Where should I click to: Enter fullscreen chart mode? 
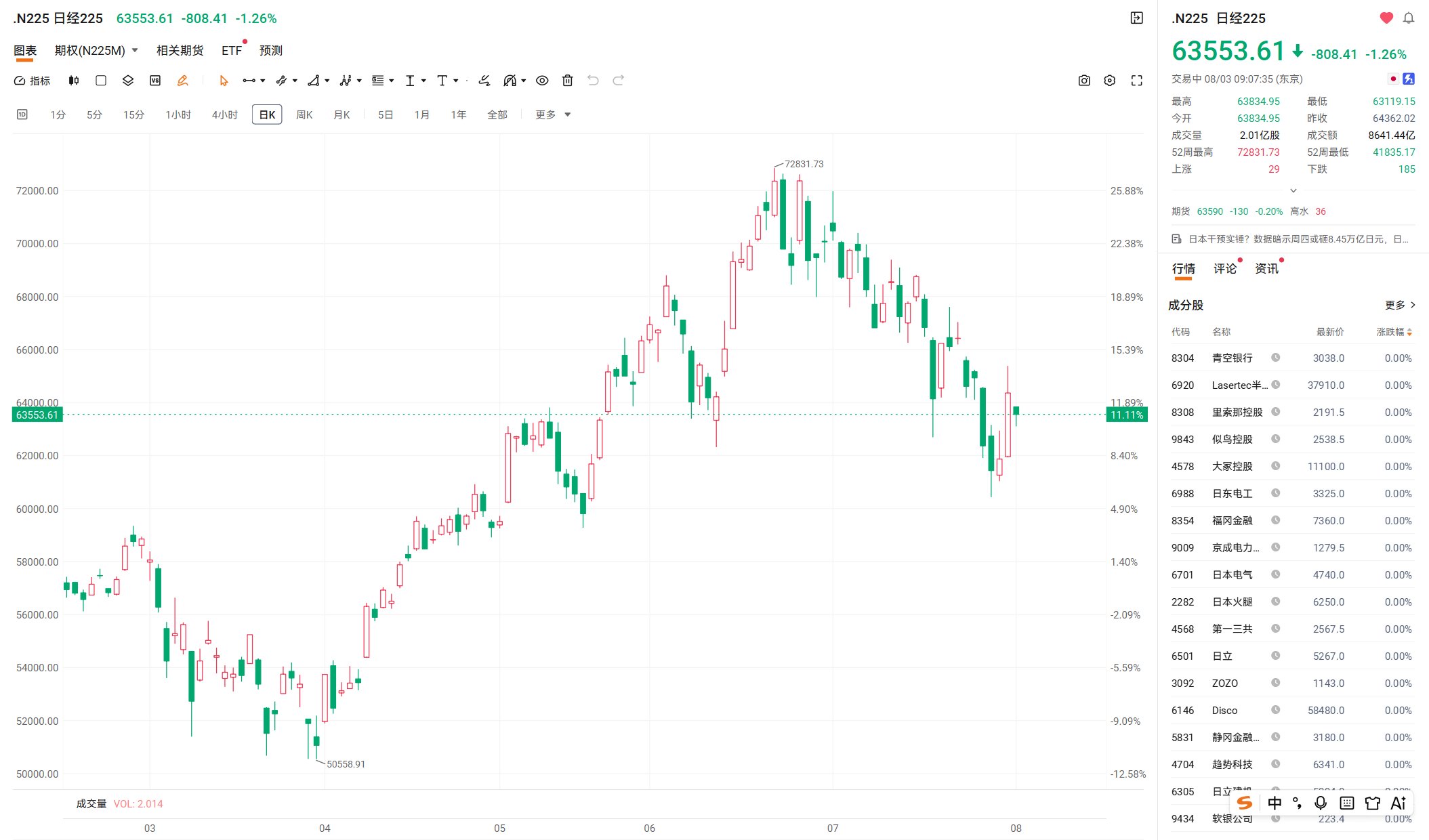[1137, 81]
